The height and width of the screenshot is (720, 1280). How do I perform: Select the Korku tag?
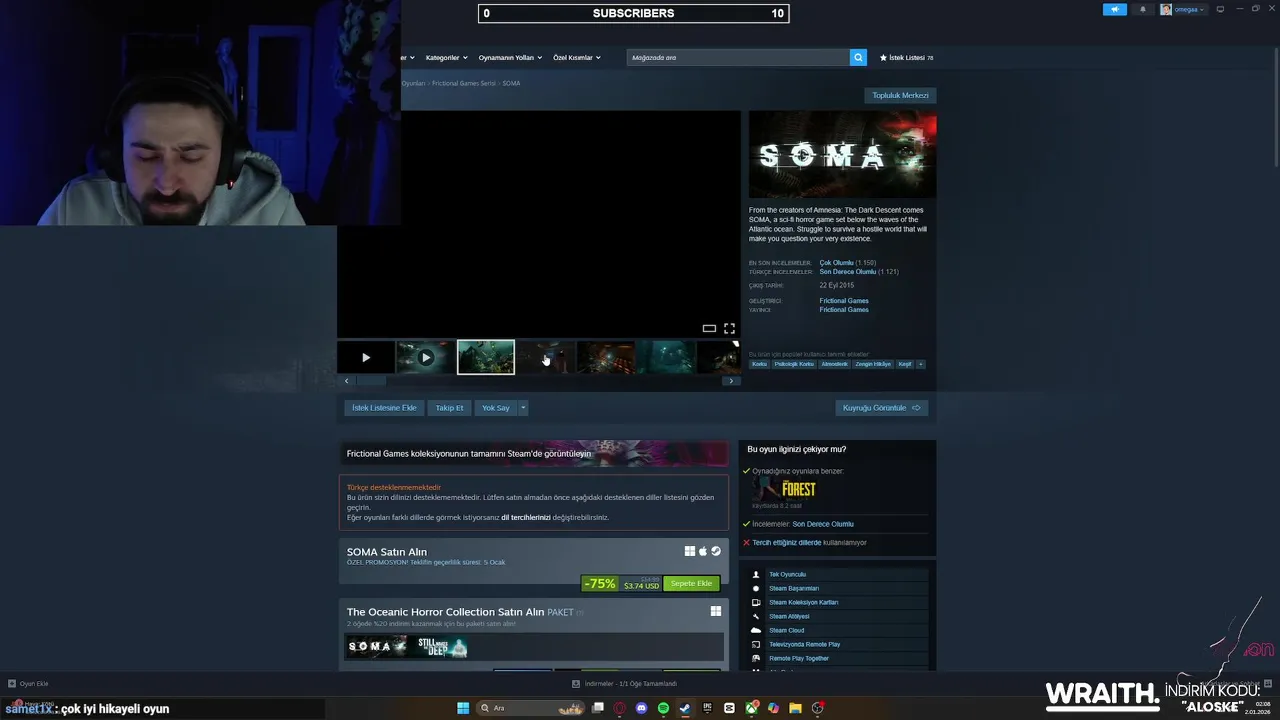point(759,364)
